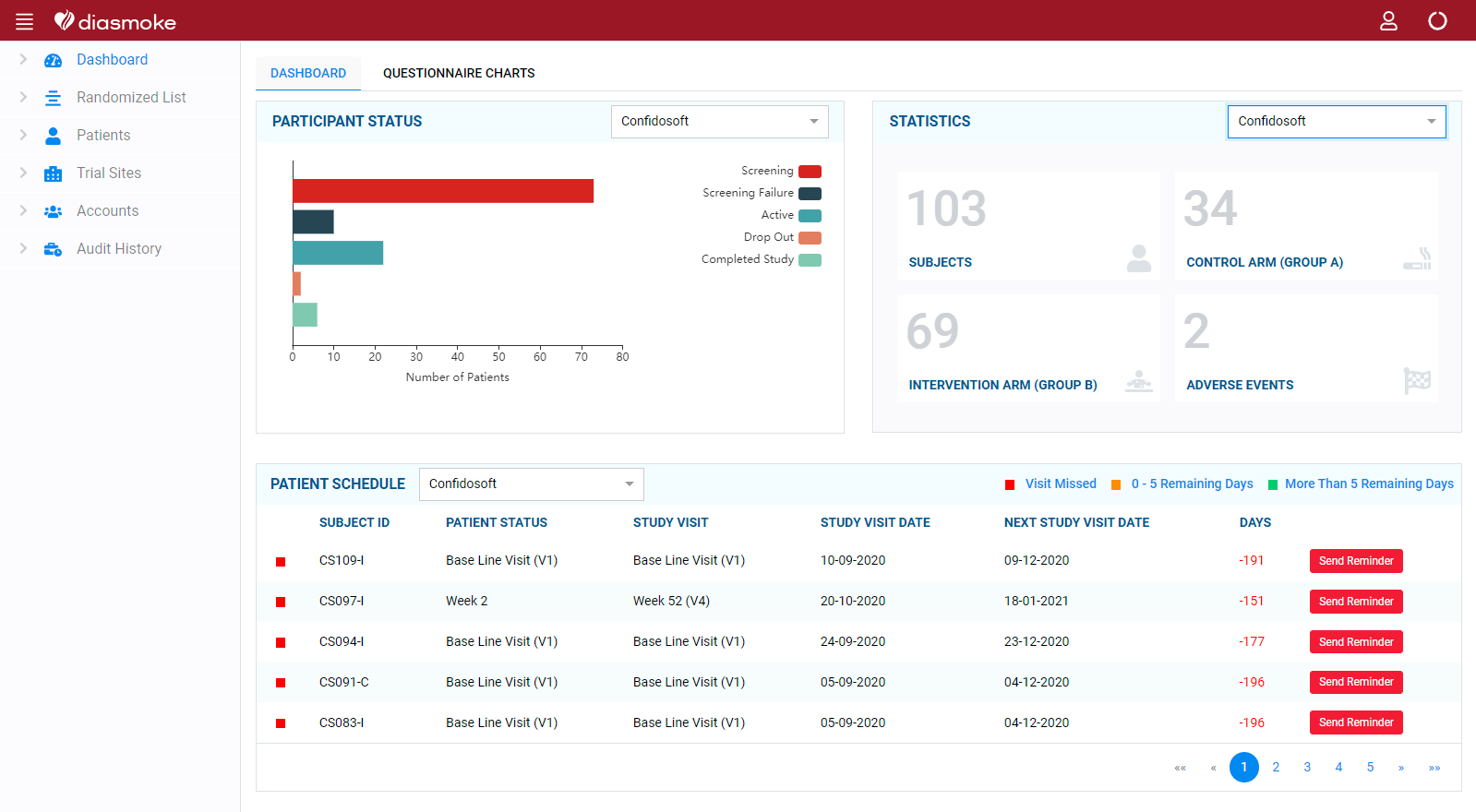Click the Audit History icon

tap(54, 249)
